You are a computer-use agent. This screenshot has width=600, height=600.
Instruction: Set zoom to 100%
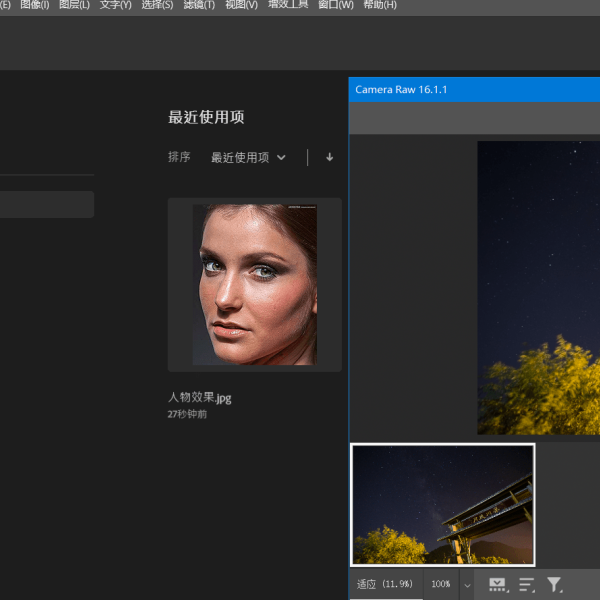(440, 584)
